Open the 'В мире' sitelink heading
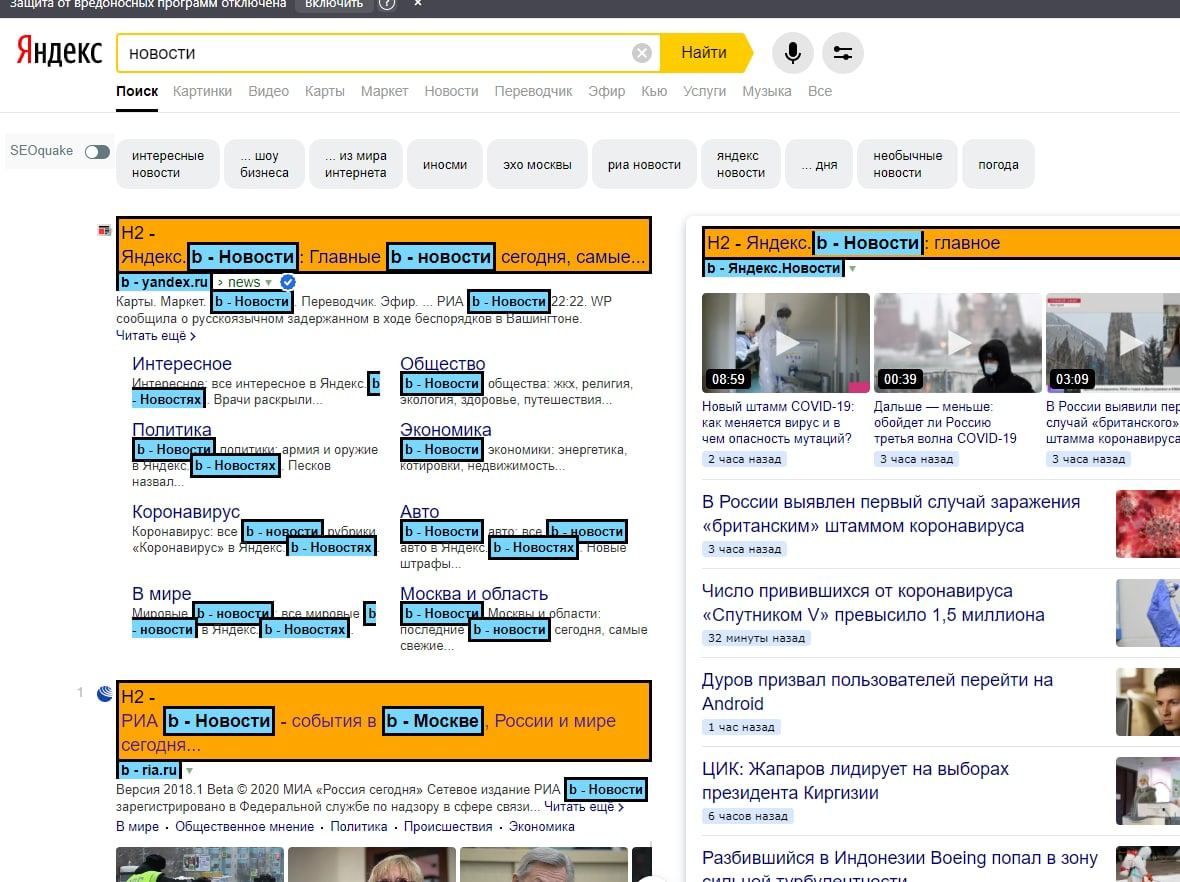 pyautogui.click(x=162, y=594)
